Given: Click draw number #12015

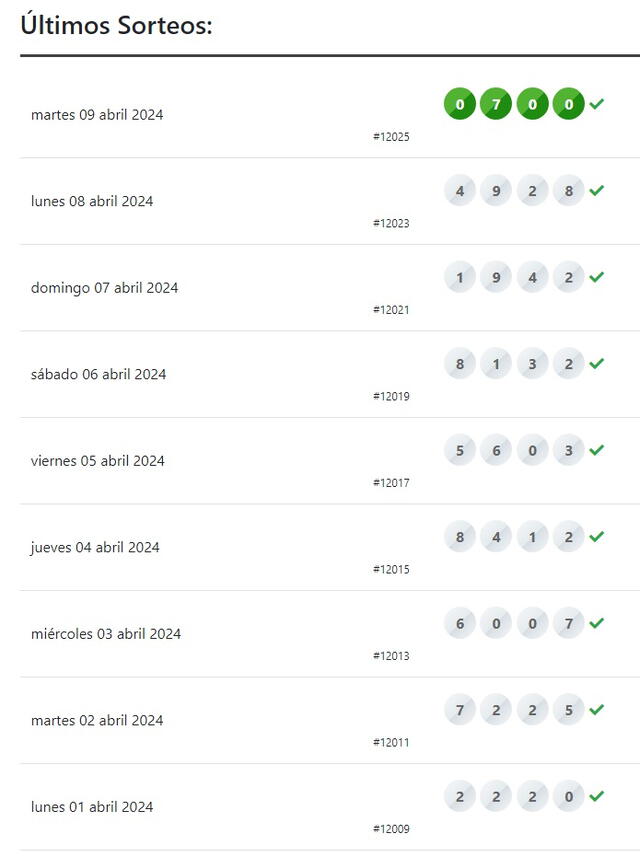Looking at the screenshot, I should [x=391, y=569].
